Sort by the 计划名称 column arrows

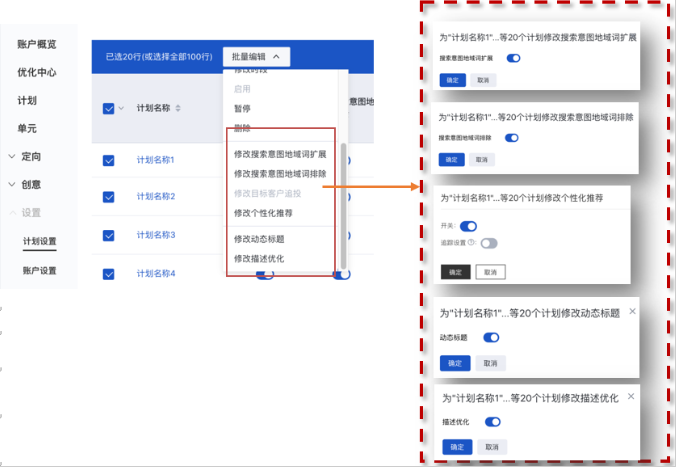tap(178, 108)
